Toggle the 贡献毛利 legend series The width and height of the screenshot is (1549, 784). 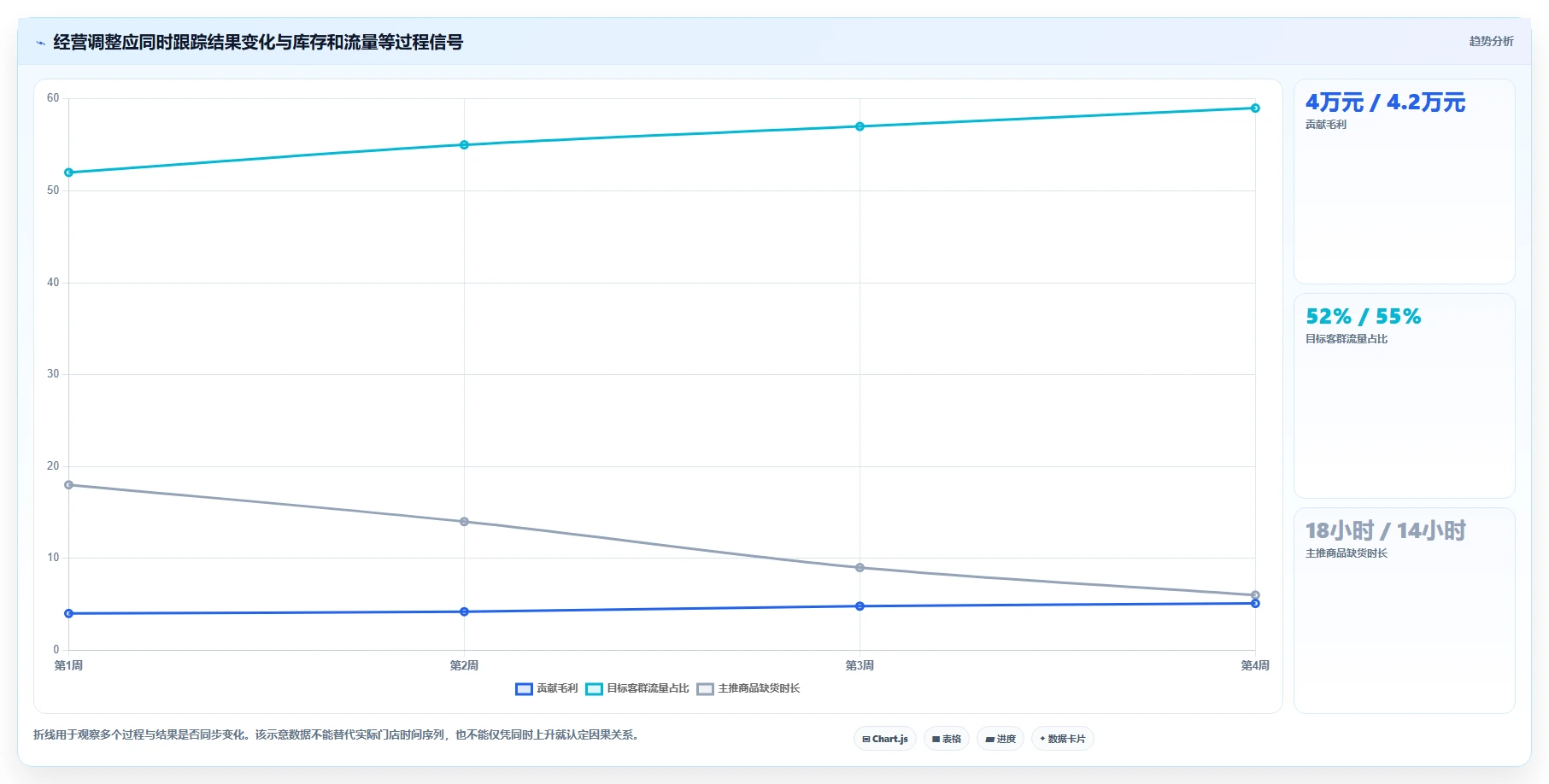(x=547, y=688)
